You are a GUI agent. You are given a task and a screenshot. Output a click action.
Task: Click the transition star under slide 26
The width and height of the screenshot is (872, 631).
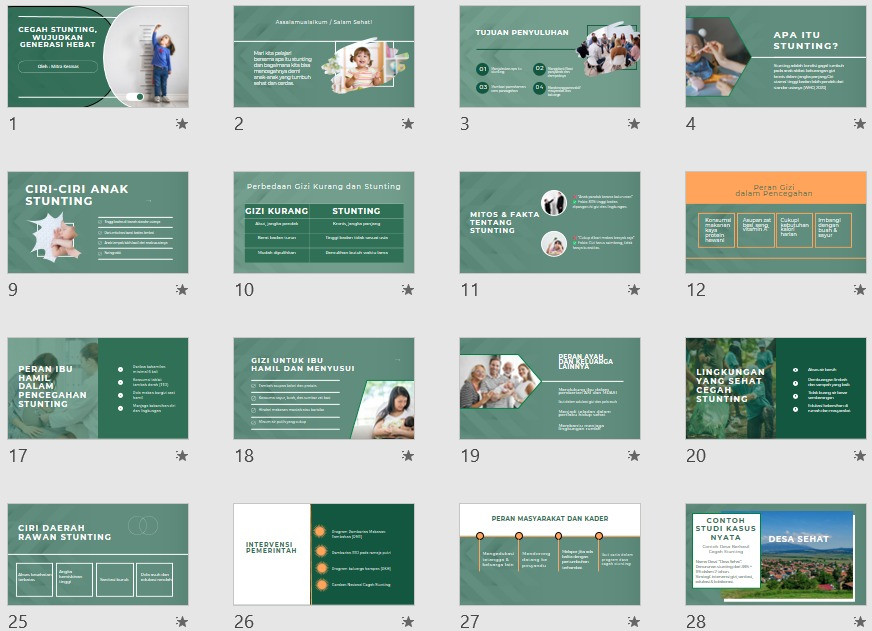pos(408,622)
